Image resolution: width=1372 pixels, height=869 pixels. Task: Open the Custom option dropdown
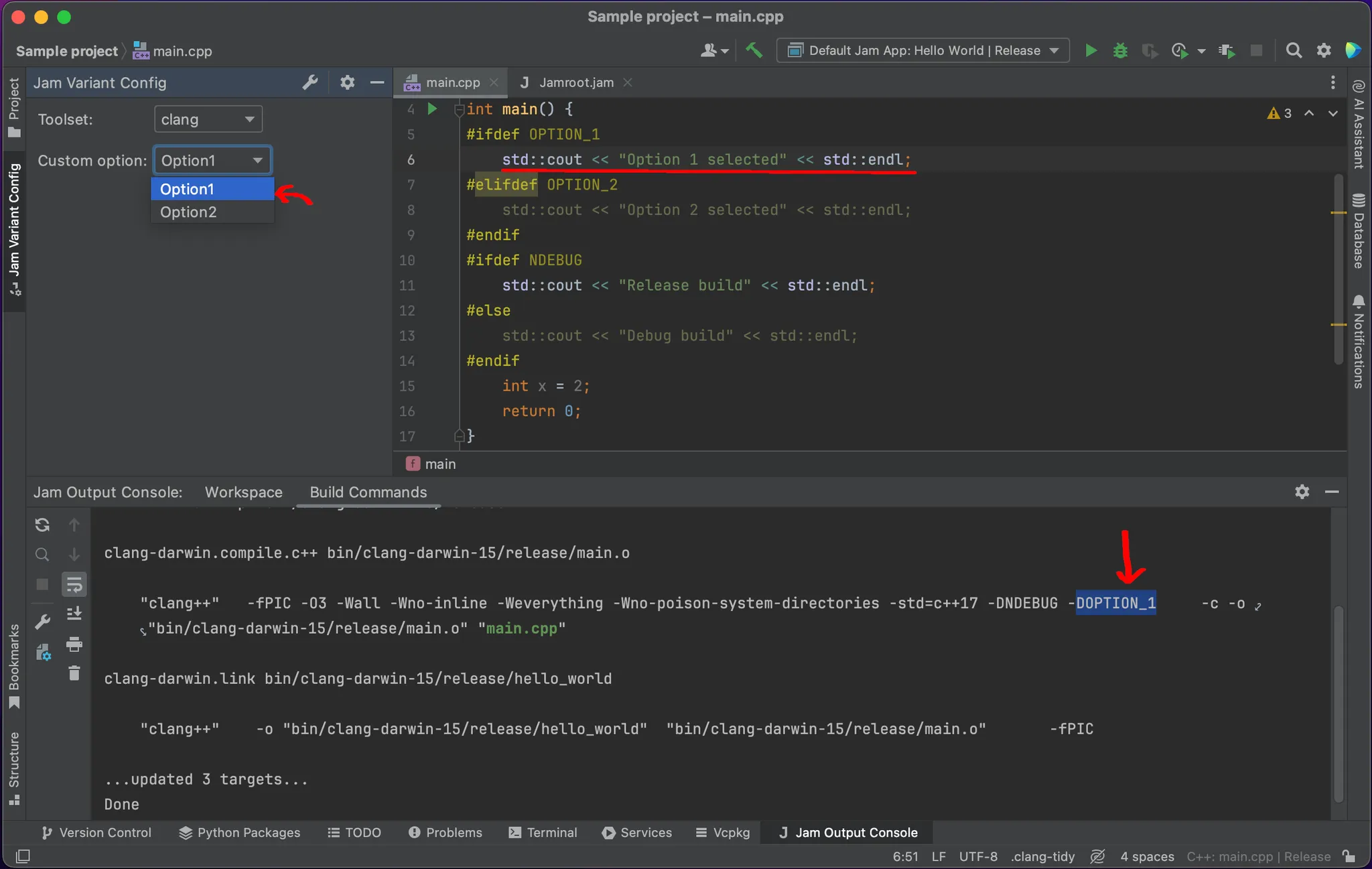point(212,160)
